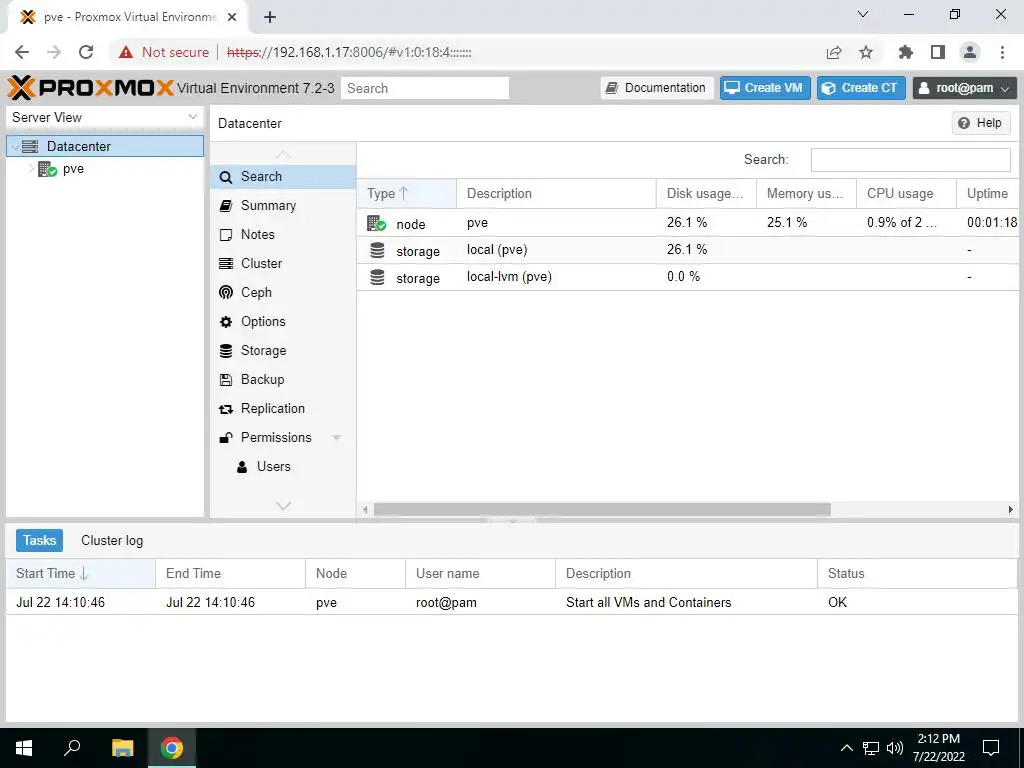Switch to the Cluster log tab
This screenshot has width=1024, height=768.
coord(112,541)
